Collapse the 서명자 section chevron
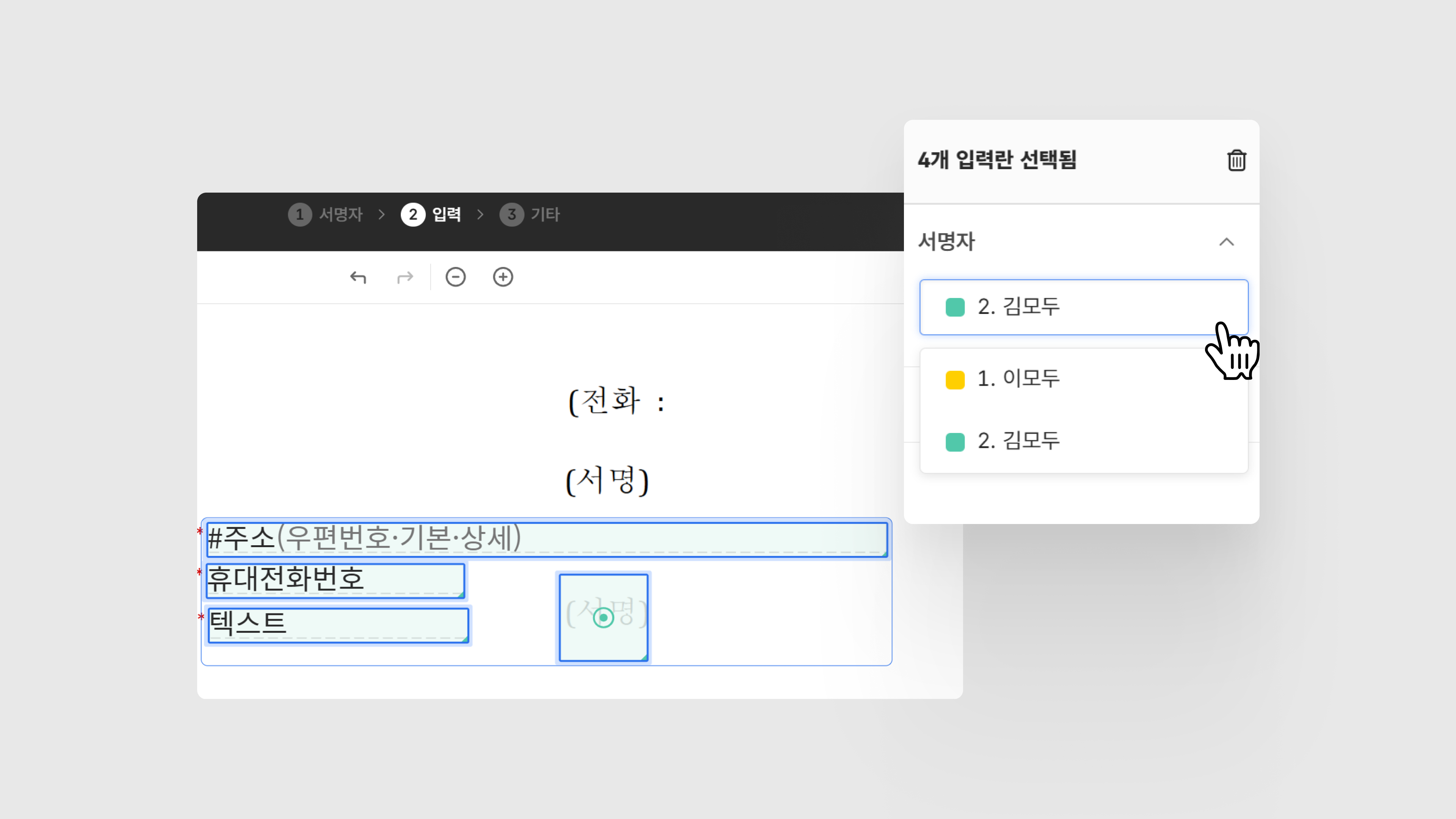 [x=1226, y=242]
